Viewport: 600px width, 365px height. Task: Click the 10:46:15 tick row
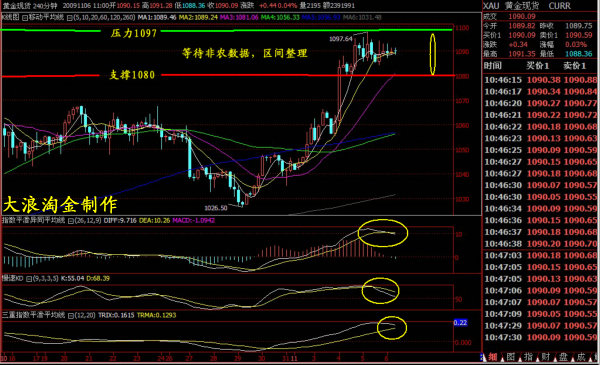540,80
